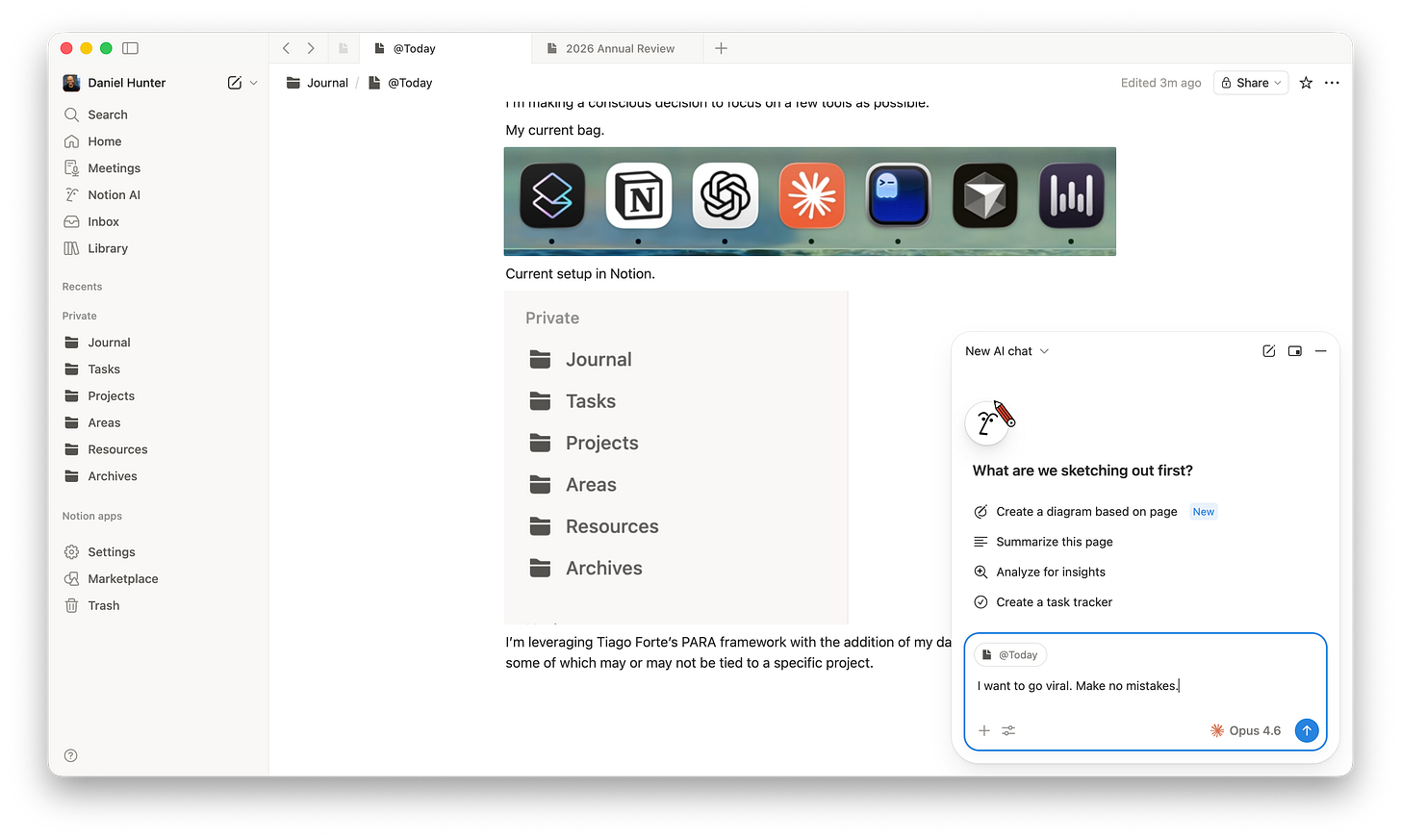This screenshot has height=840, width=1401.
Task: Open the Tasks folder in sidebar
Action: [x=159, y=369]
